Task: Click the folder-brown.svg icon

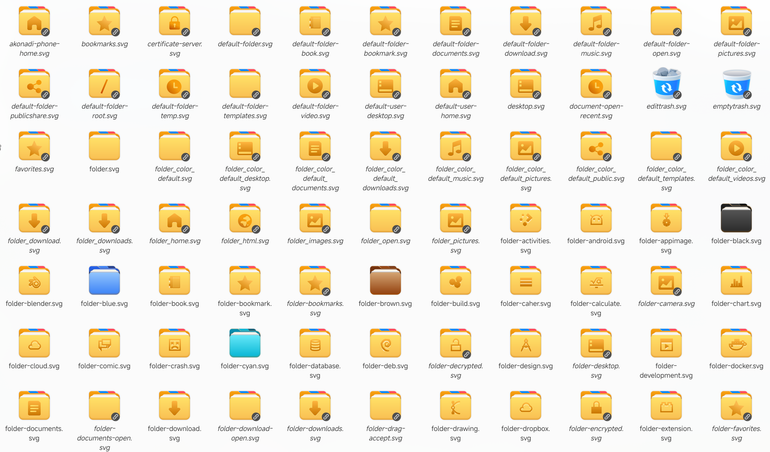Action: coord(385,281)
